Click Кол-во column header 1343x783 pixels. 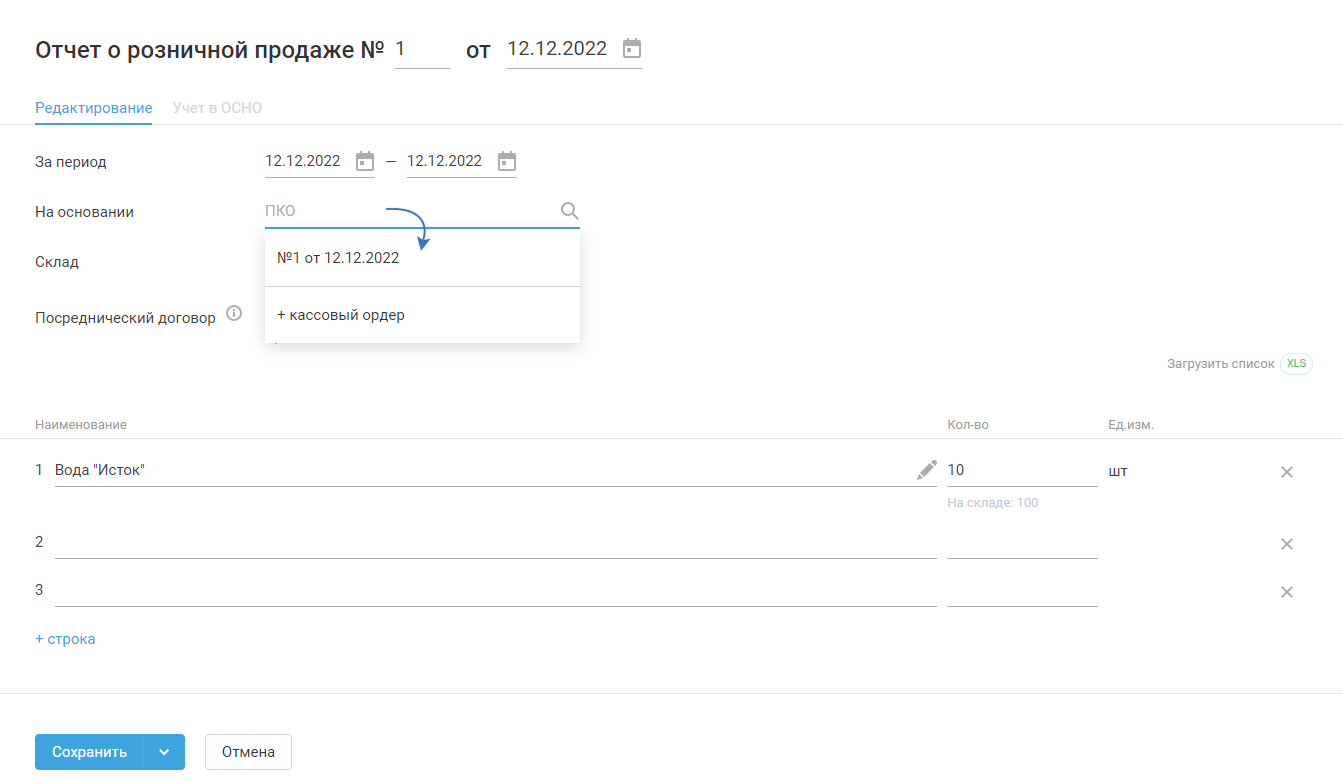[968, 425]
